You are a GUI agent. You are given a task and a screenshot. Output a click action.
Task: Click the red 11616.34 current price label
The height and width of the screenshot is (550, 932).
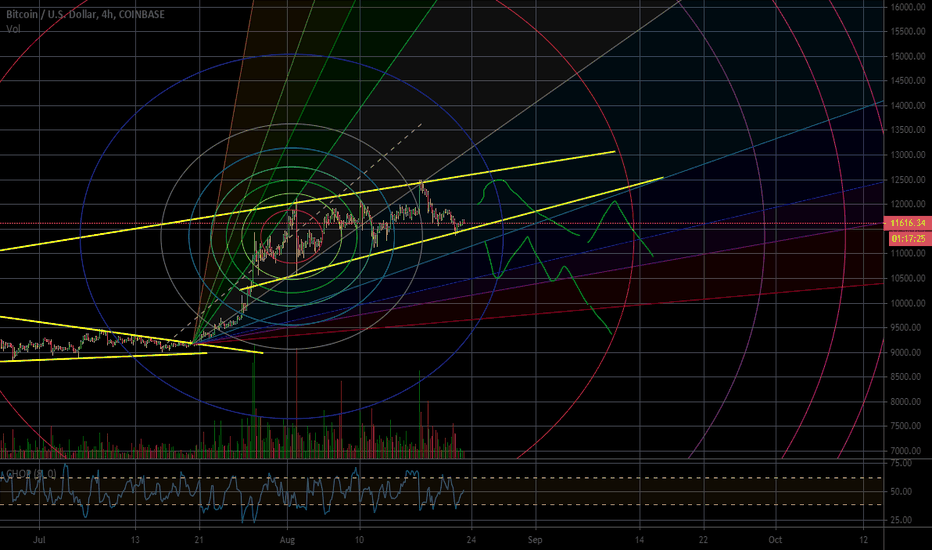(908, 223)
